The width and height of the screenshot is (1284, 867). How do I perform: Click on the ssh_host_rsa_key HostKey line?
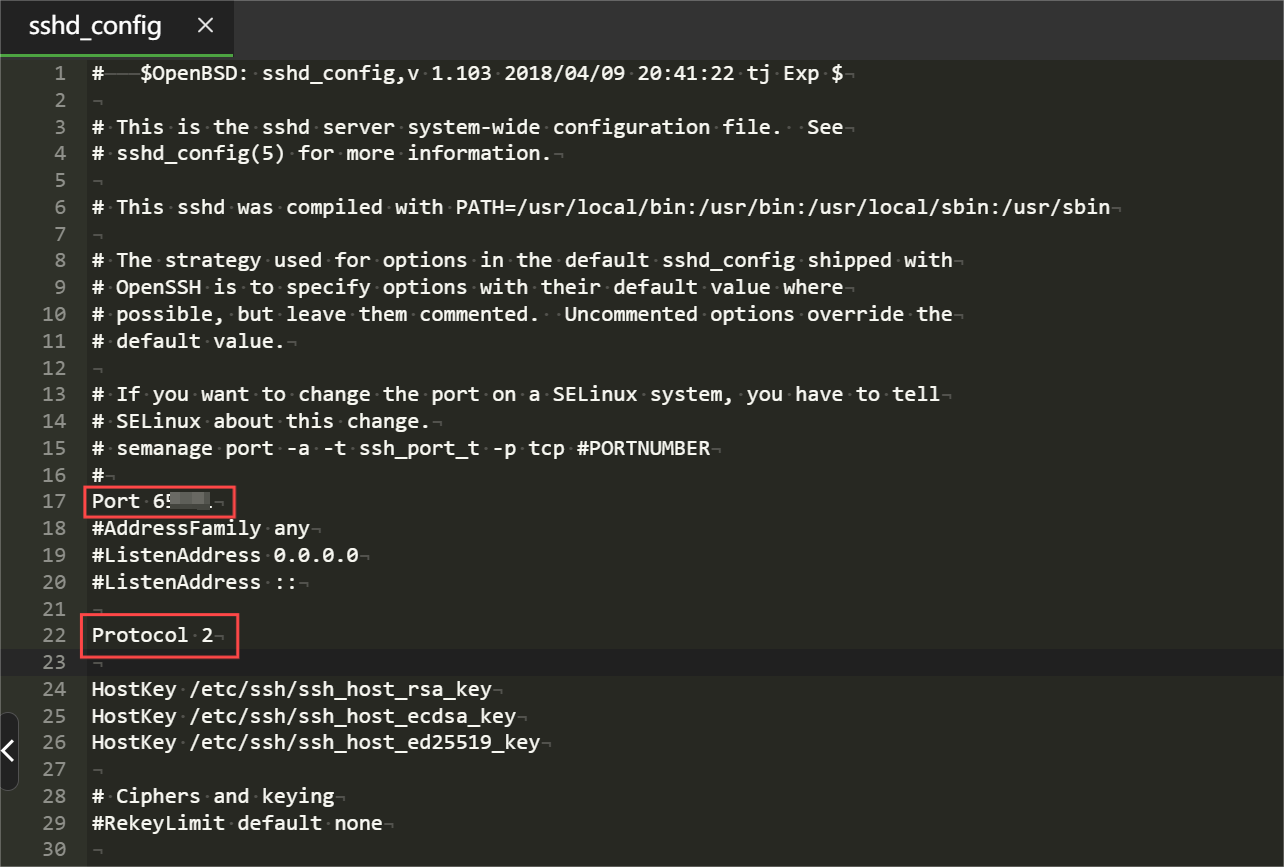(291, 689)
